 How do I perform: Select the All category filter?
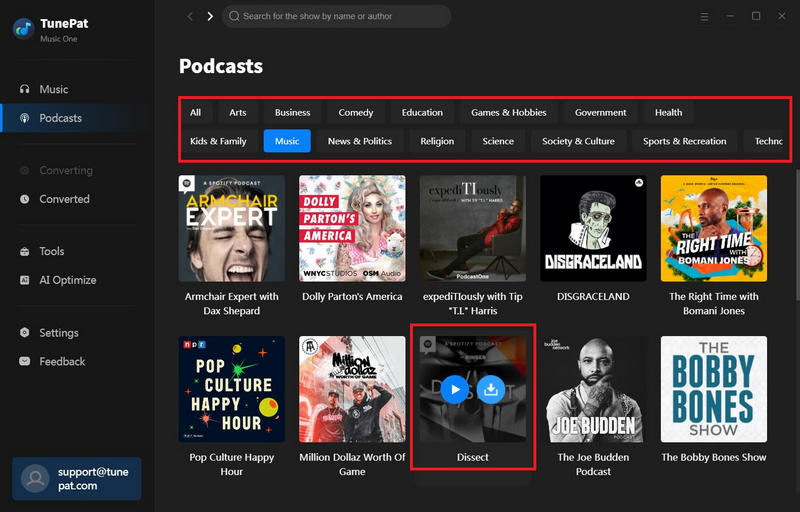point(196,113)
